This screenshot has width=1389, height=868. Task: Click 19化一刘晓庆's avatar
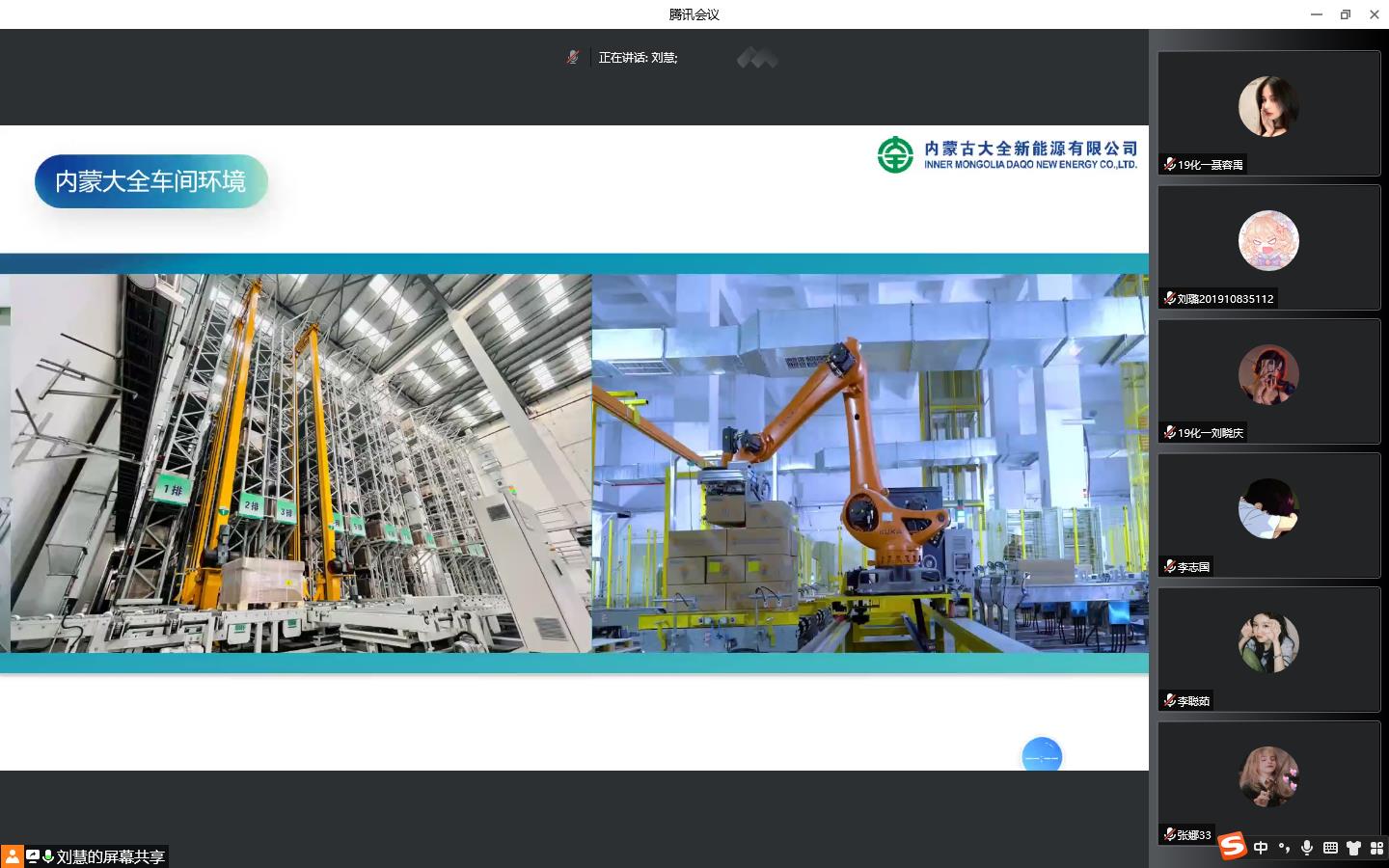[1268, 374]
